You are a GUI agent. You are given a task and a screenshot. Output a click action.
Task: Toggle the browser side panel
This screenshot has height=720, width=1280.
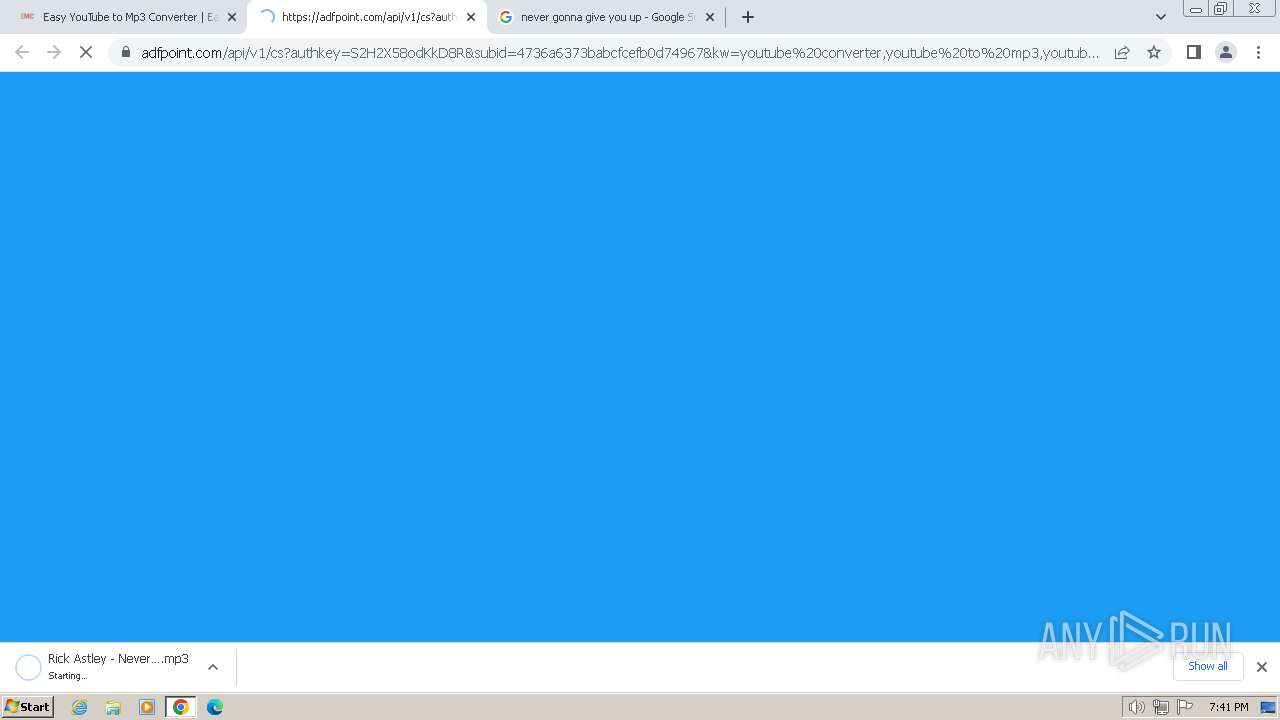(1193, 52)
